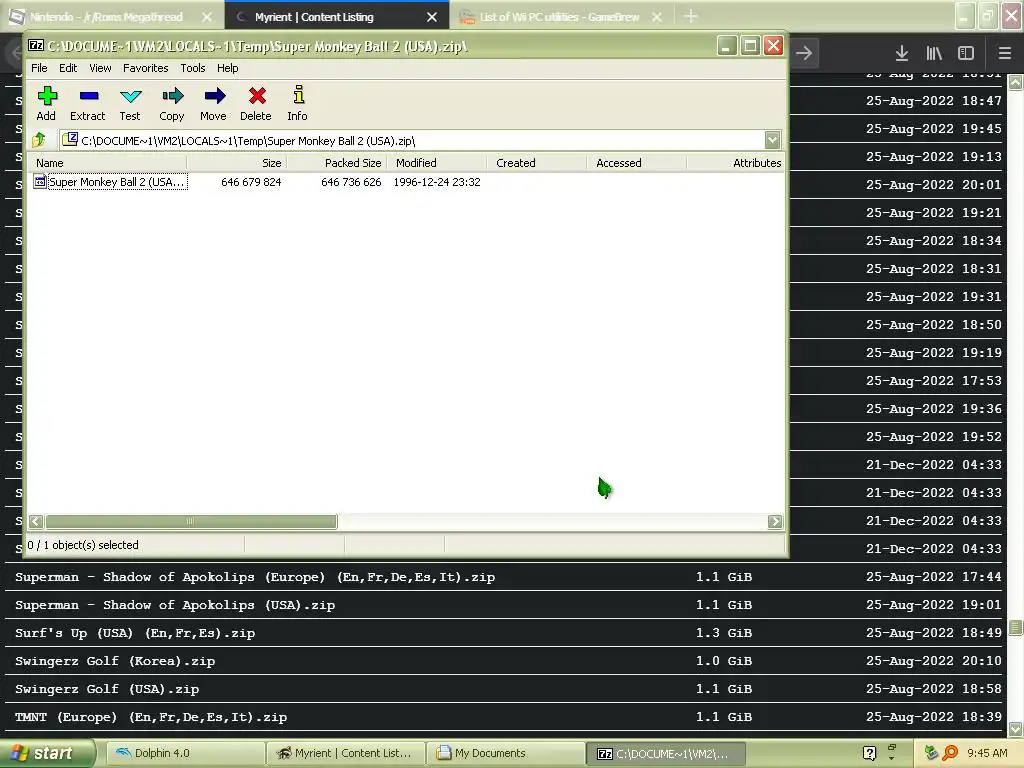Viewport: 1024px width, 768px height.
Task: Close the List of Wii PC utilities tab
Action: point(657,17)
